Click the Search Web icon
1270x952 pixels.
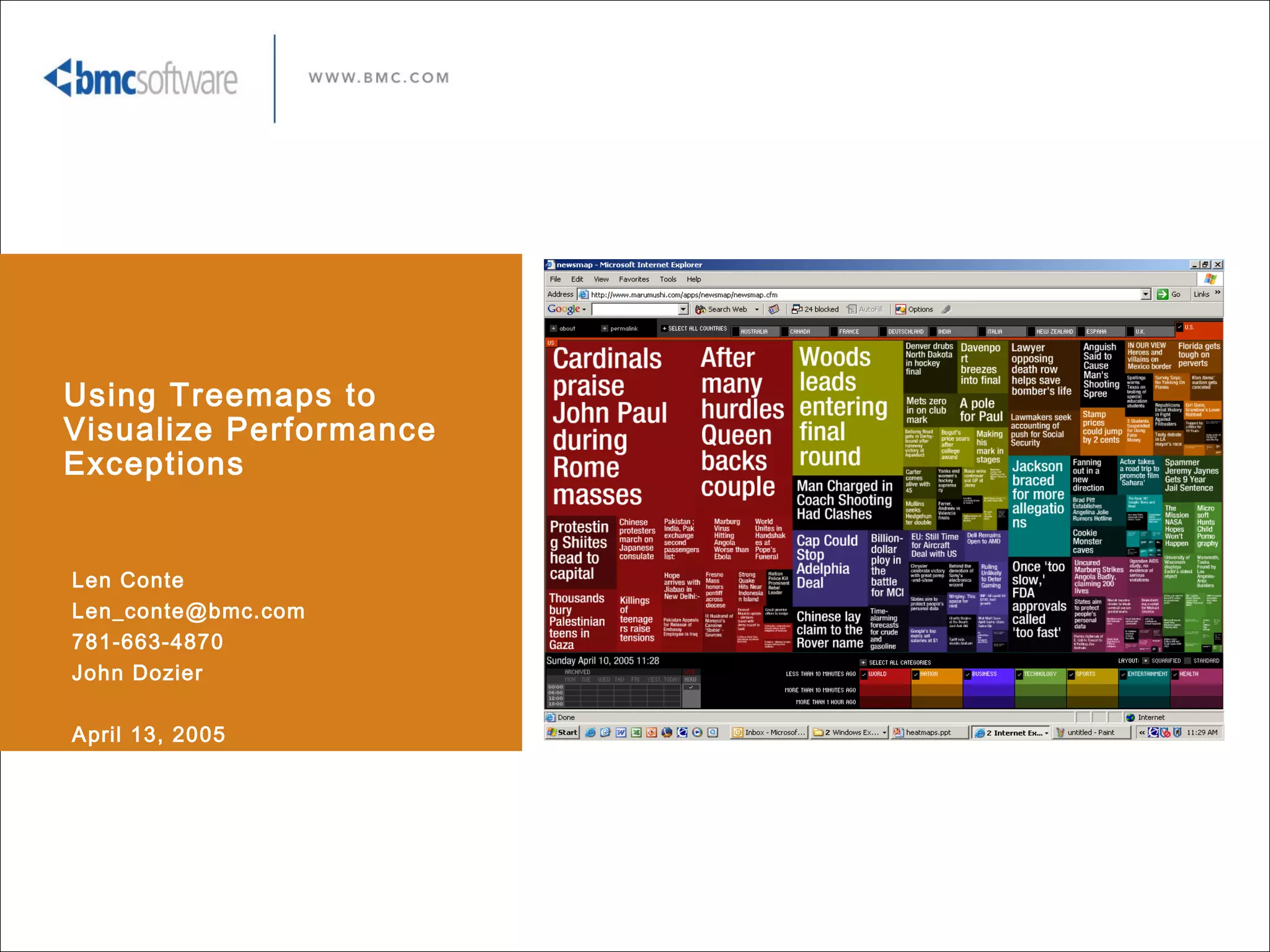700,309
